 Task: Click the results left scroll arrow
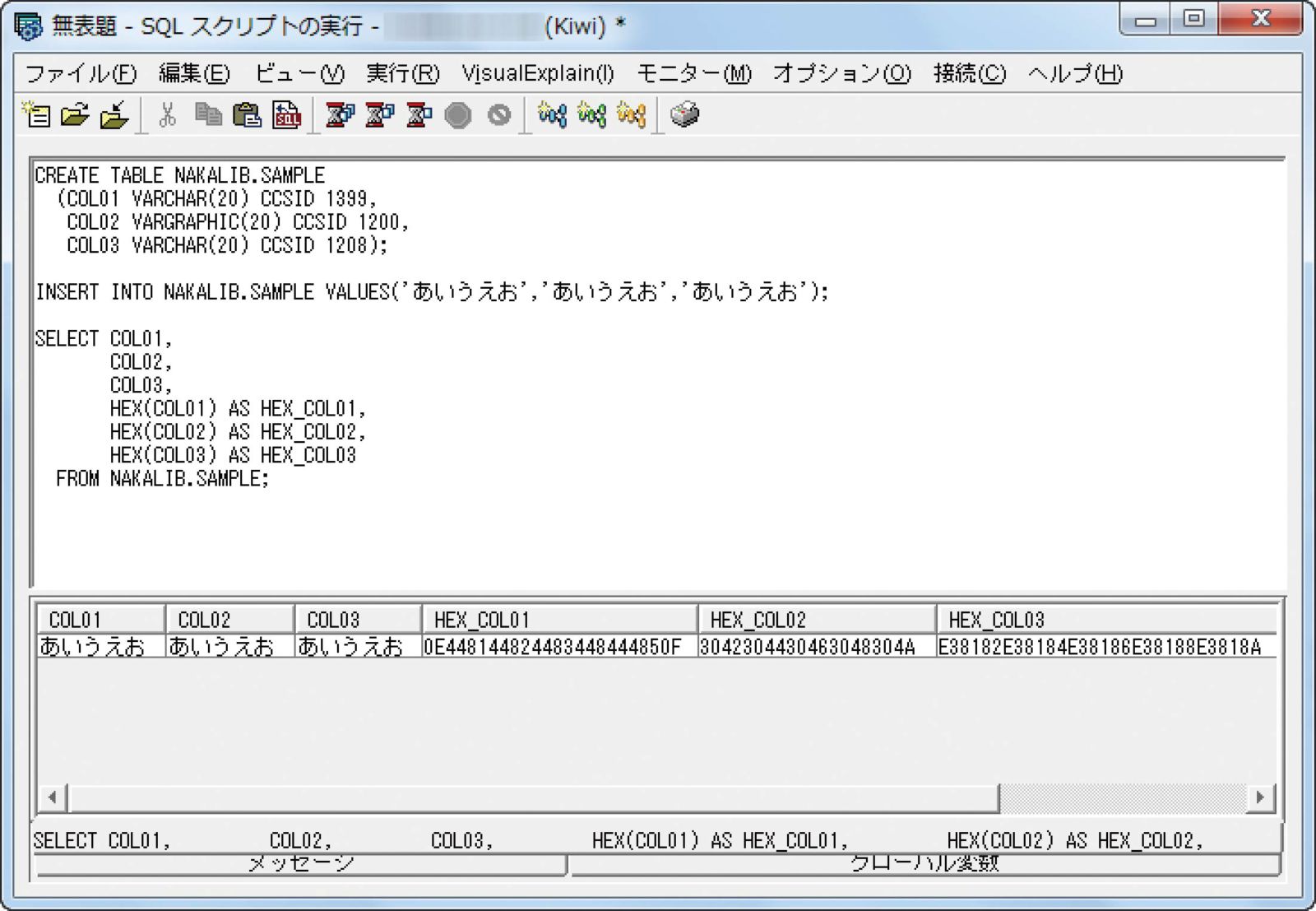click(53, 797)
